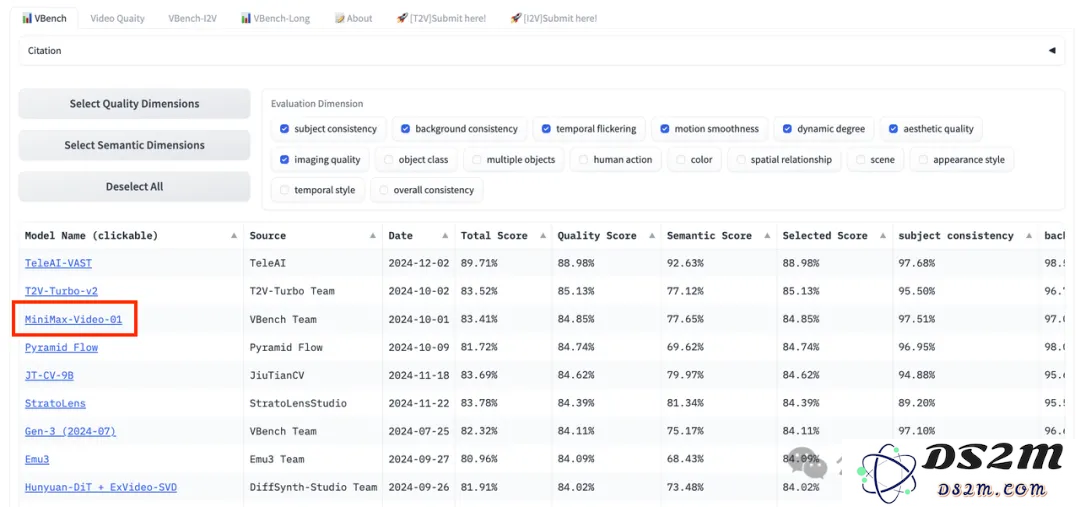The width and height of the screenshot is (1080, 507).
Task: Click the Deselect All button
Action: [134, 186]
